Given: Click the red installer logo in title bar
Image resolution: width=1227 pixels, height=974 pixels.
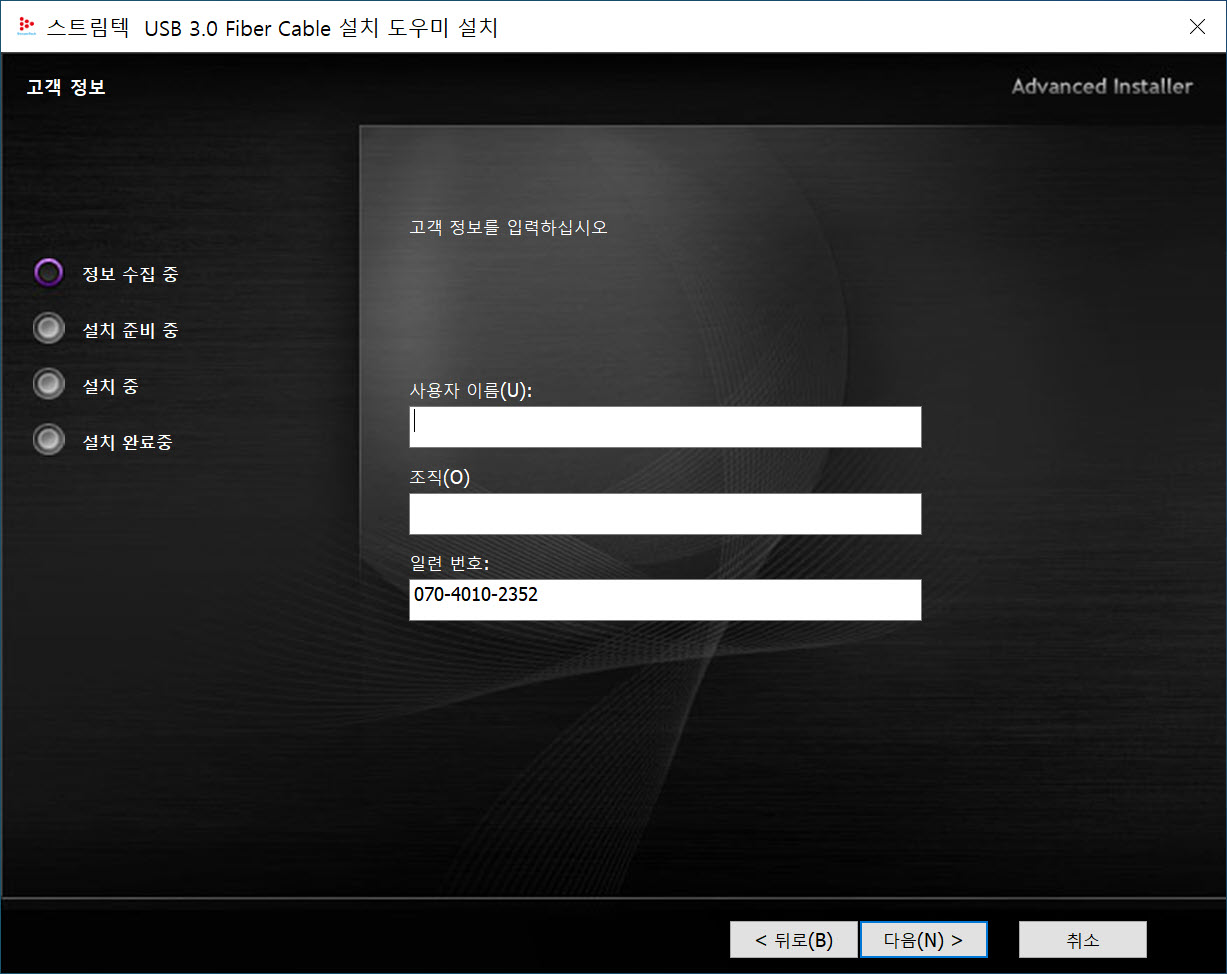Looking at the screenshot, I should (28, 26).
